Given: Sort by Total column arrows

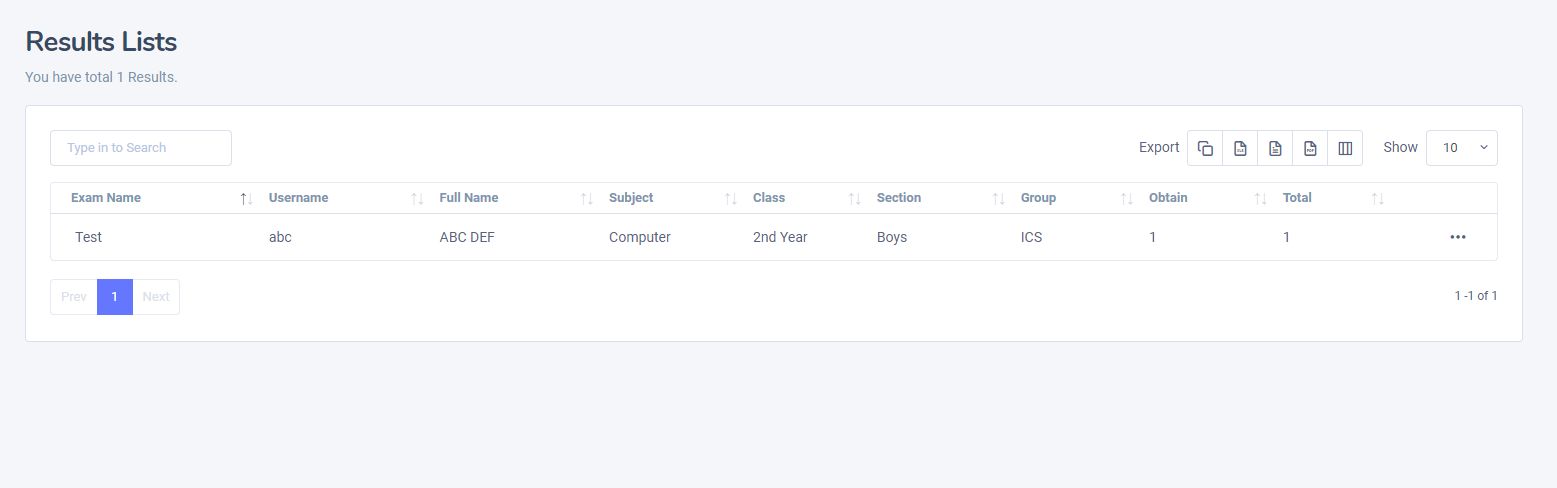Looking at the screenshot, I should (1378, 199).
